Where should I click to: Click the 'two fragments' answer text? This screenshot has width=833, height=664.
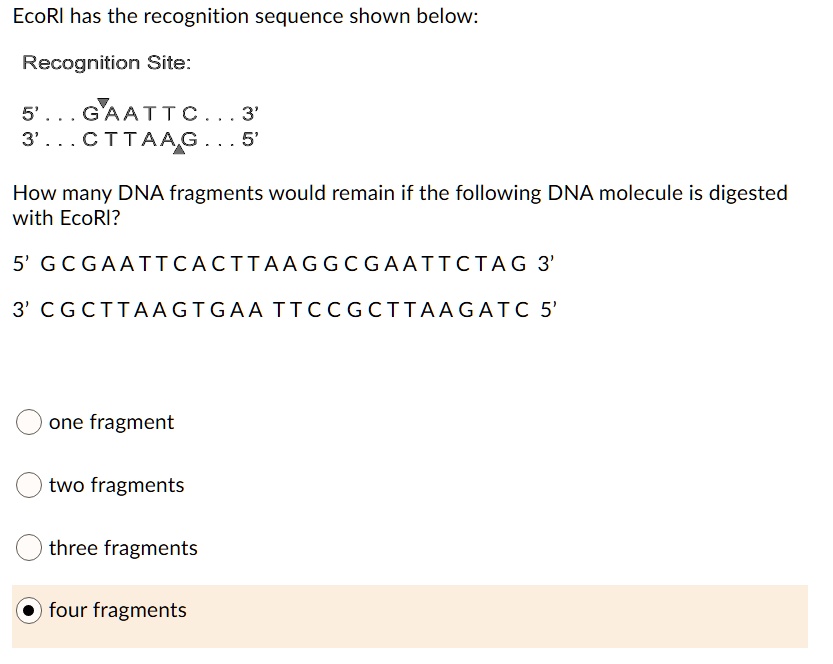117,485
